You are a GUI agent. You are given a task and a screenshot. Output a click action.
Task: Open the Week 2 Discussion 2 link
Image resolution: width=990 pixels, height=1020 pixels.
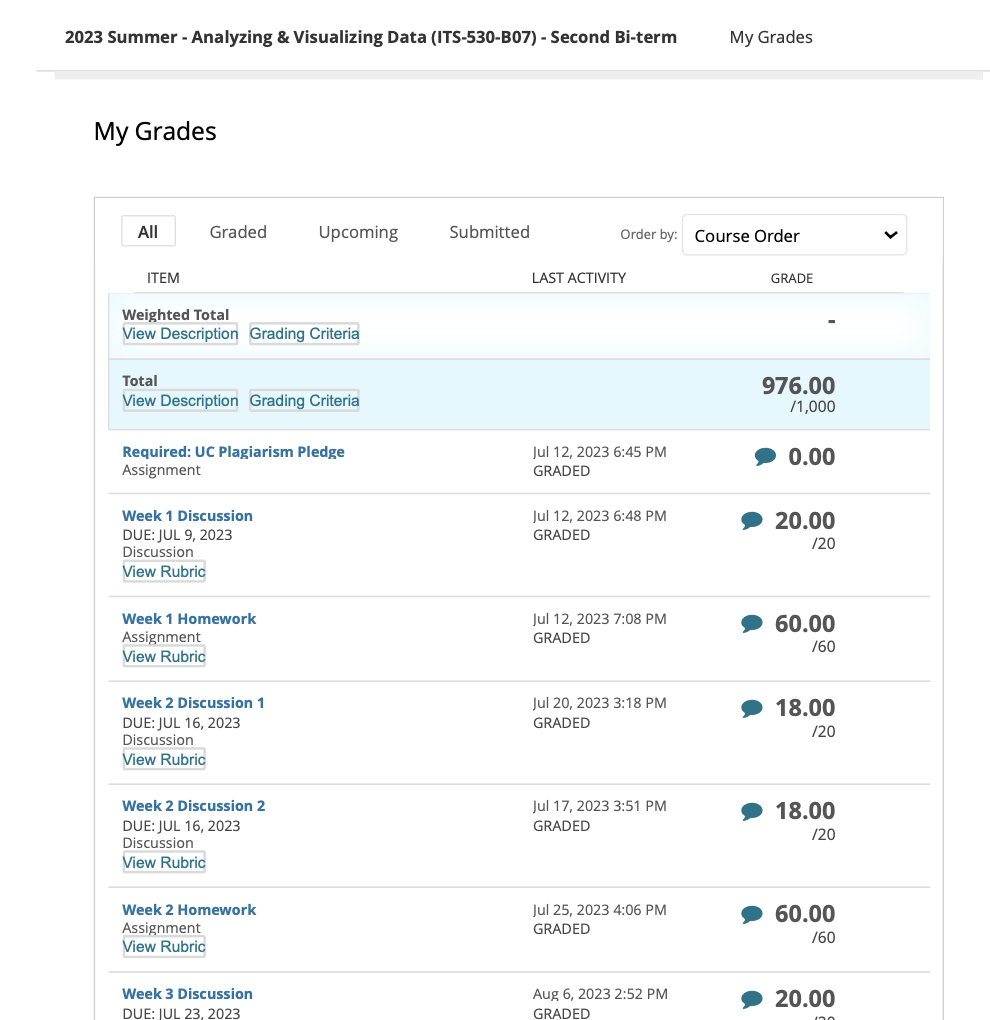click(x=194, y=806)
